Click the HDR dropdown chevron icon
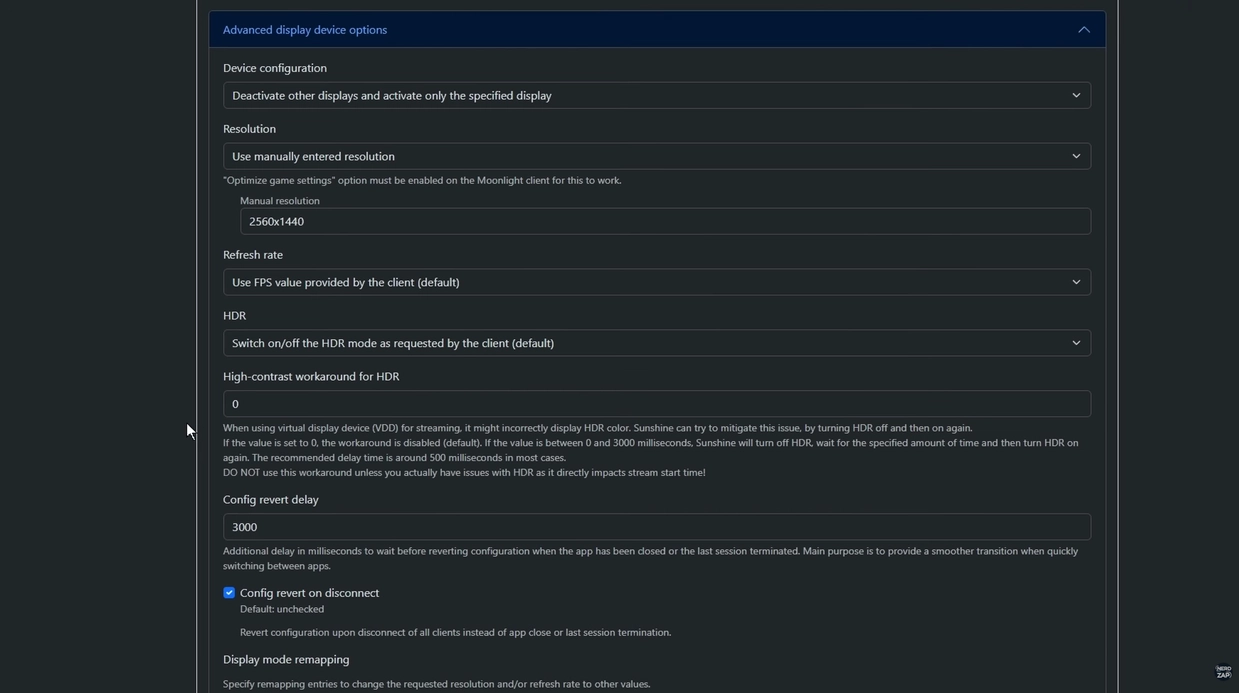The image size is (1239, 693). pyautogui.click(x=1076, y=343)
